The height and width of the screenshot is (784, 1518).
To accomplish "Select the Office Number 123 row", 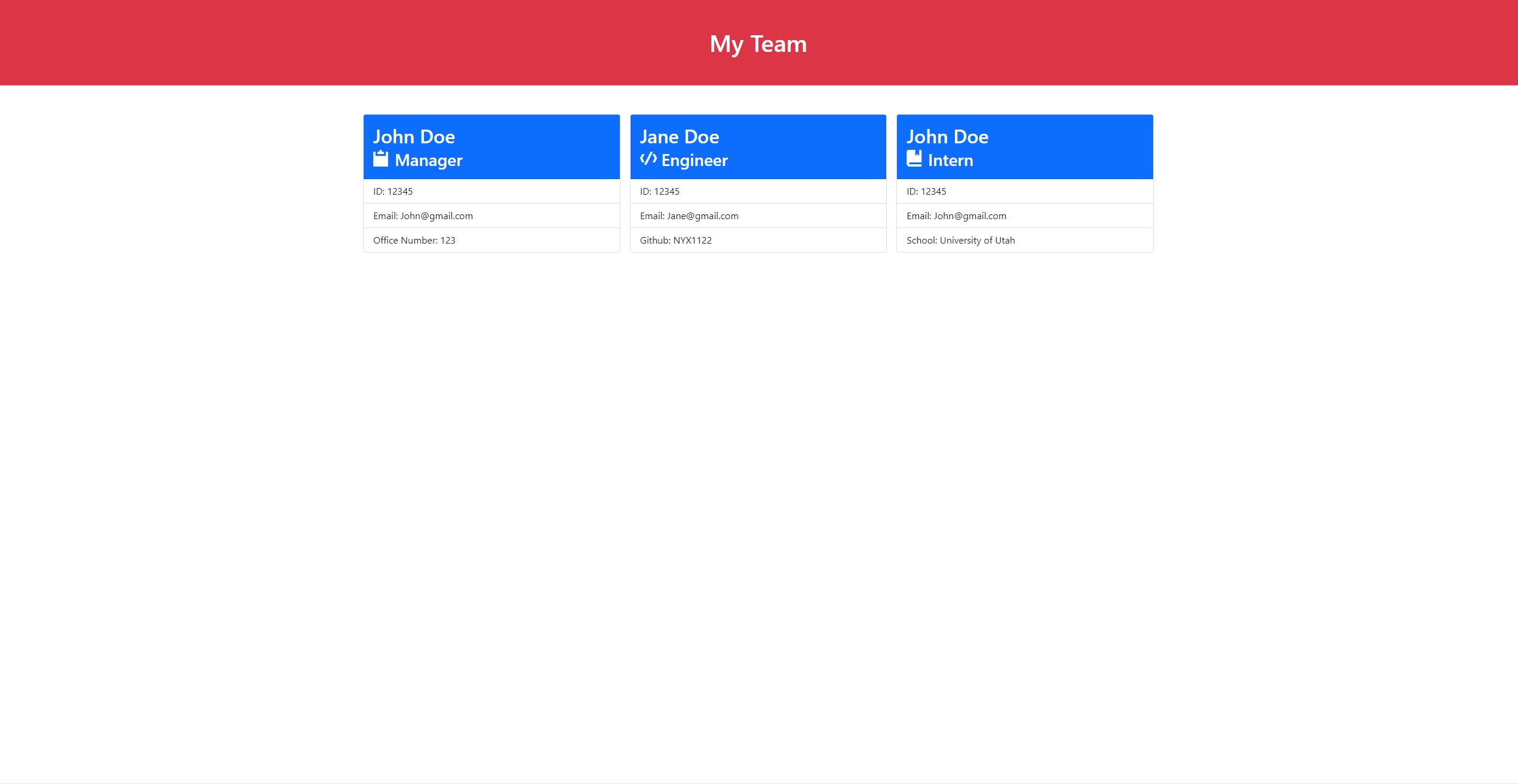I will tap(414, 240).
